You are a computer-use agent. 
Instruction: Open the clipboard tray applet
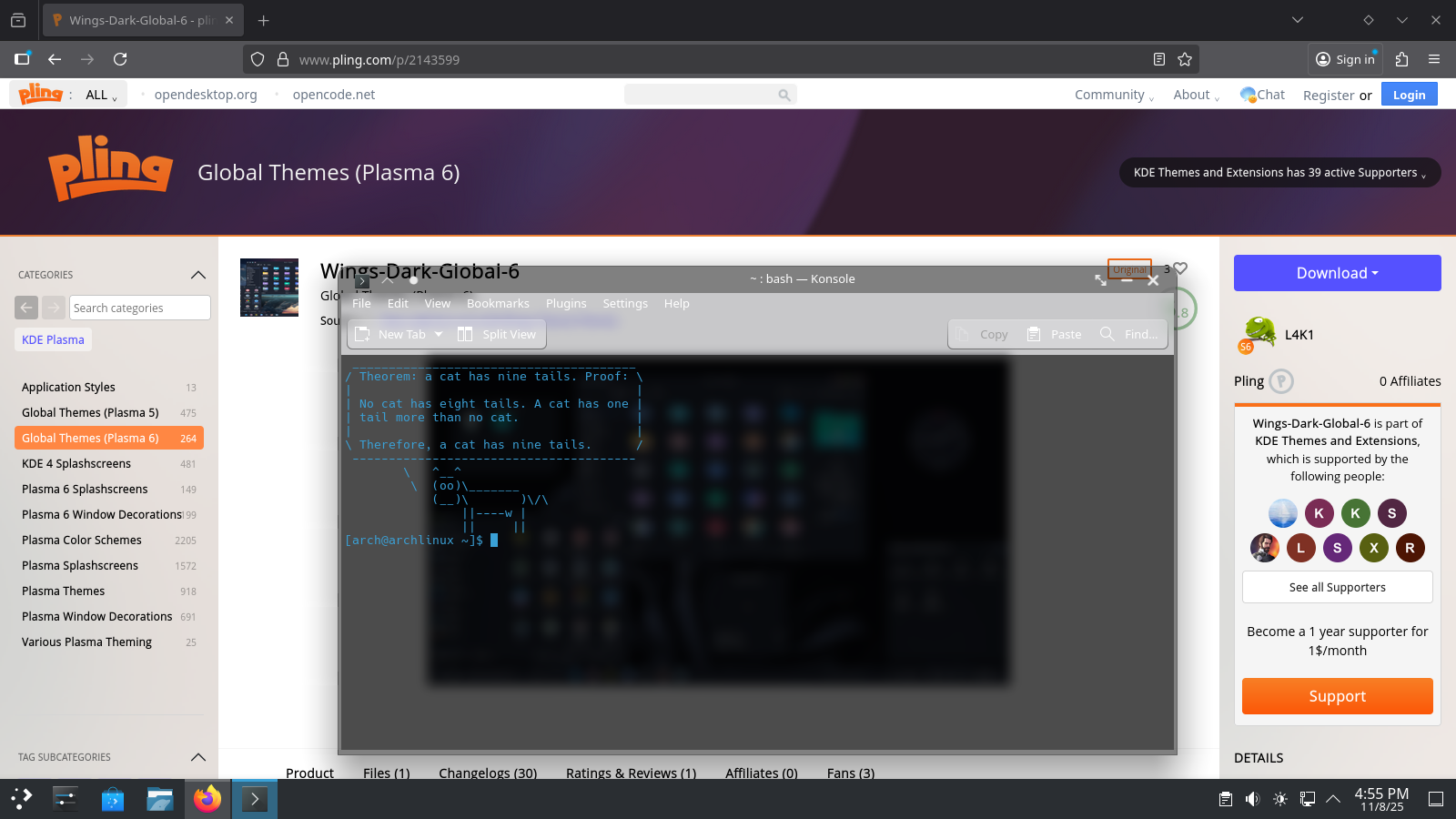(1226, 799)
